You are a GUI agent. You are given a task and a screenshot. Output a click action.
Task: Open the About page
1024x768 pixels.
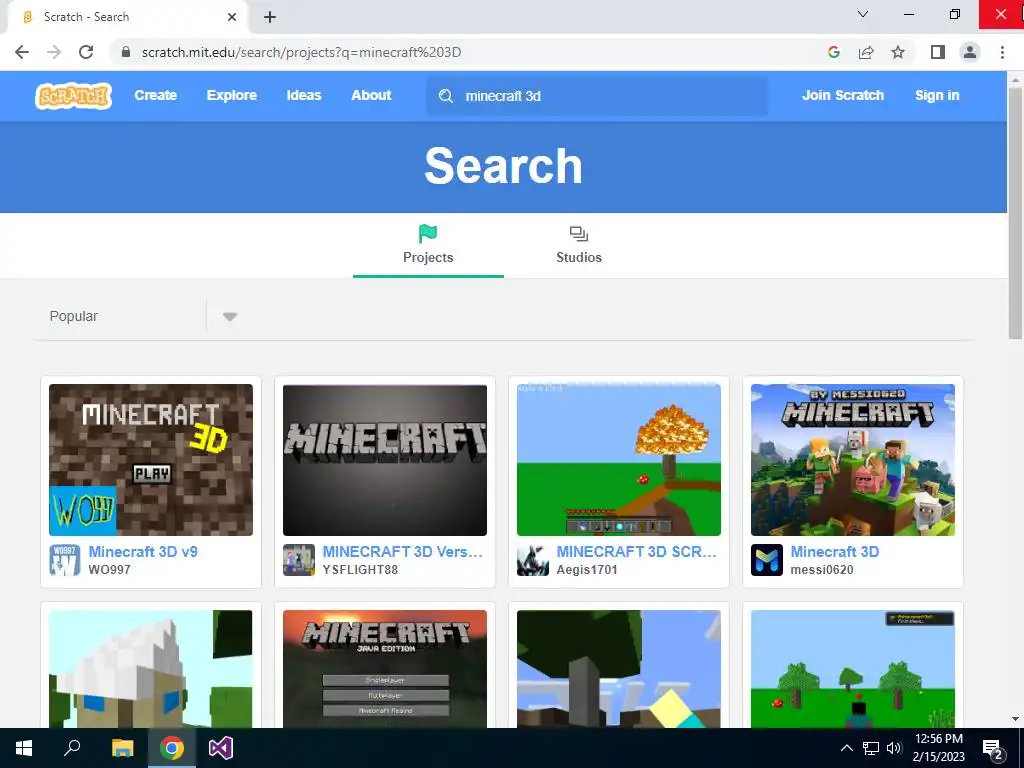point(371,95)
